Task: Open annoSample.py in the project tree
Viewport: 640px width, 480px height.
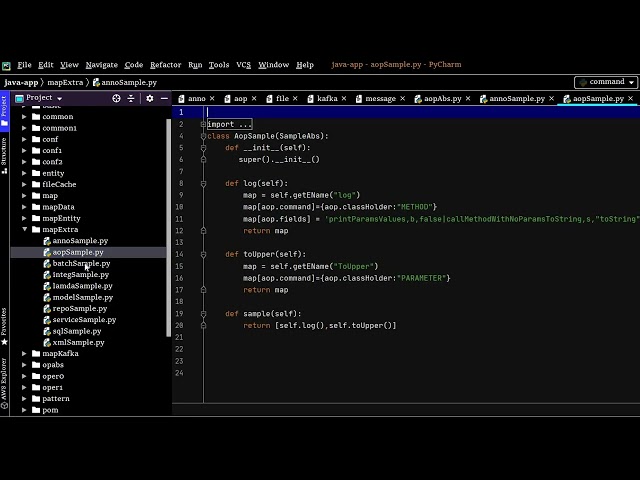Action: click(x=80, y=241)
